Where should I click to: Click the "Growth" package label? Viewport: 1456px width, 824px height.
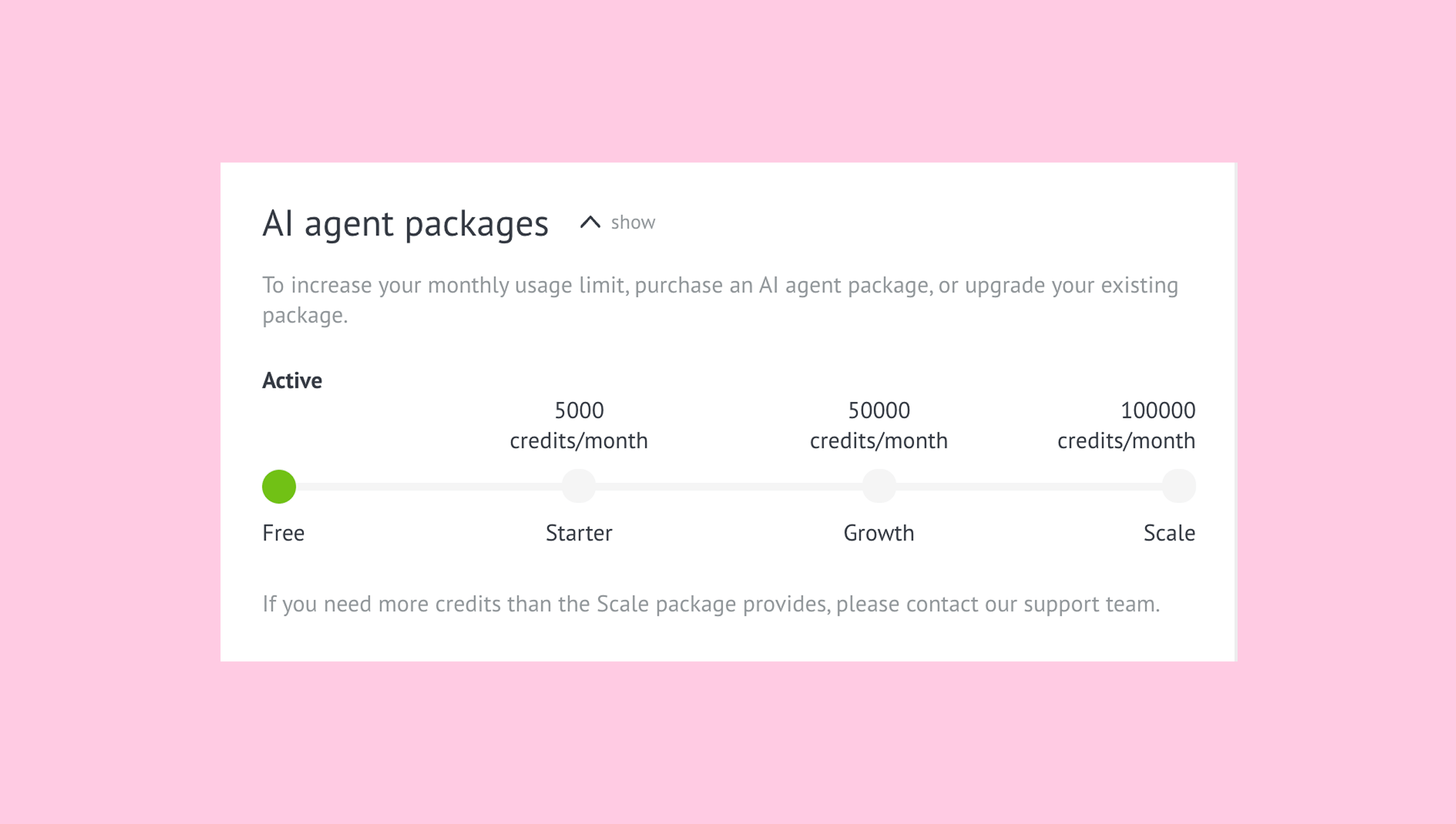pos(878,533)
